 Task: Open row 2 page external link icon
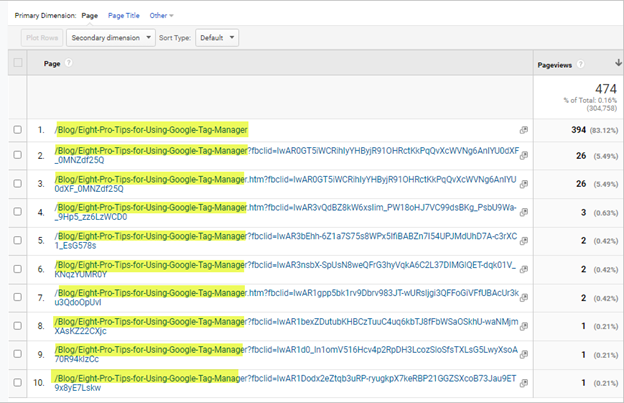click(524, 156)
